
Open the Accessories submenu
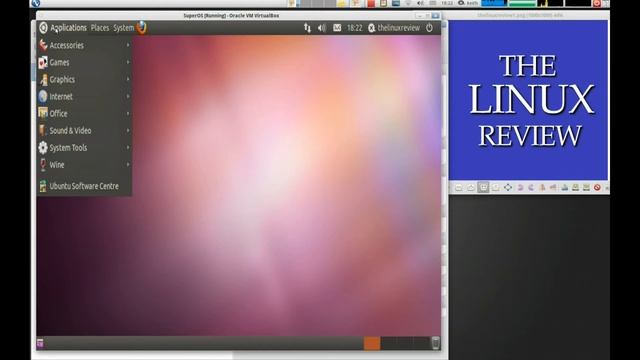[84, 45]
